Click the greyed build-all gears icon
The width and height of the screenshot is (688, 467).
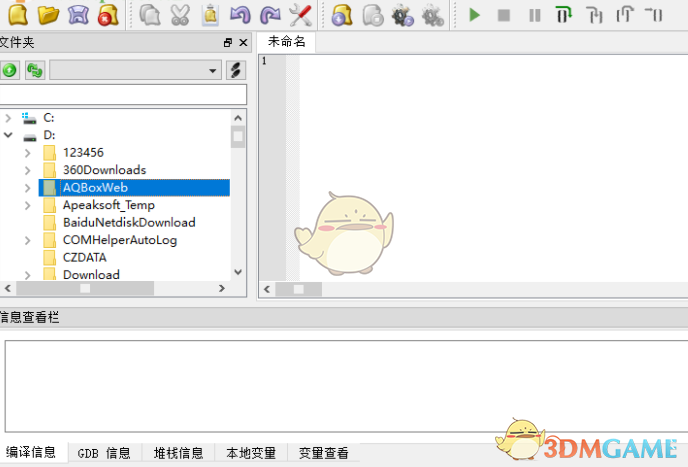(x=433, y=16)
